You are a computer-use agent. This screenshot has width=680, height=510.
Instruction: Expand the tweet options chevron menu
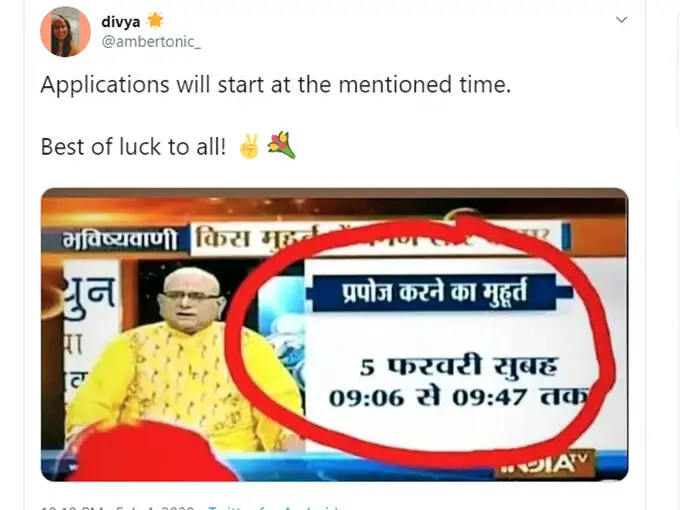pyautogui.click(x=621, y=20)
